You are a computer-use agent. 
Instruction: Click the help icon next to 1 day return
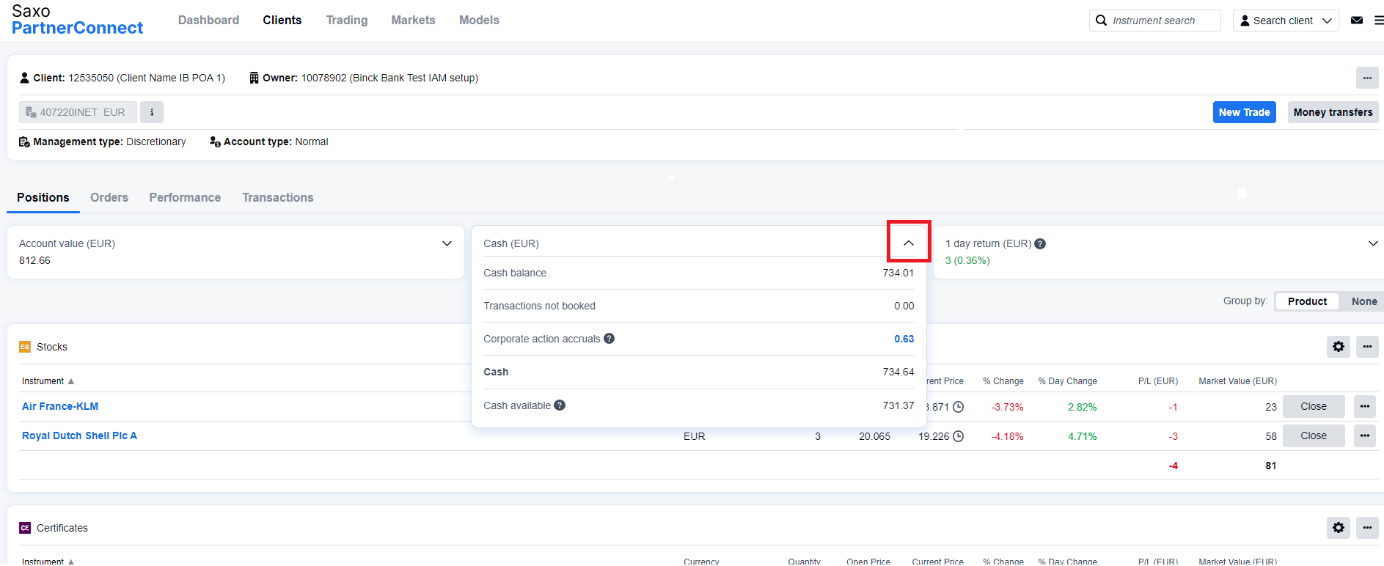[1040, 243]
